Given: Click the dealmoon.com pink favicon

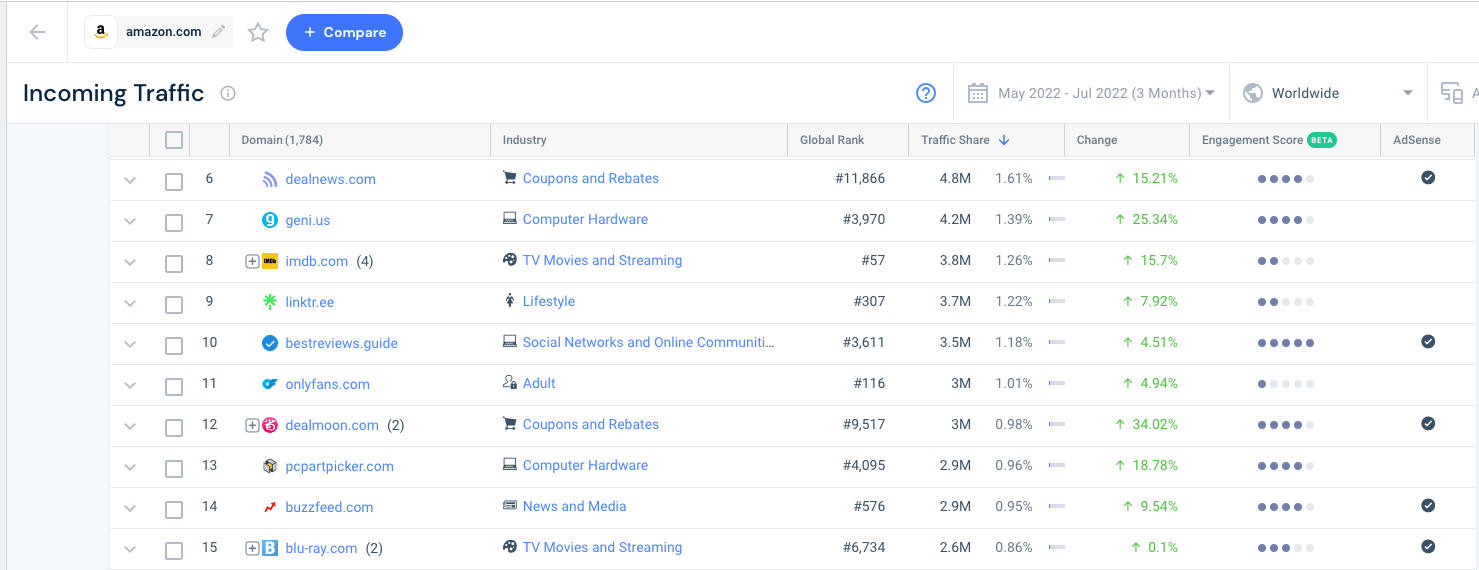Looking at the screenshot, I should tap(269, 425).
